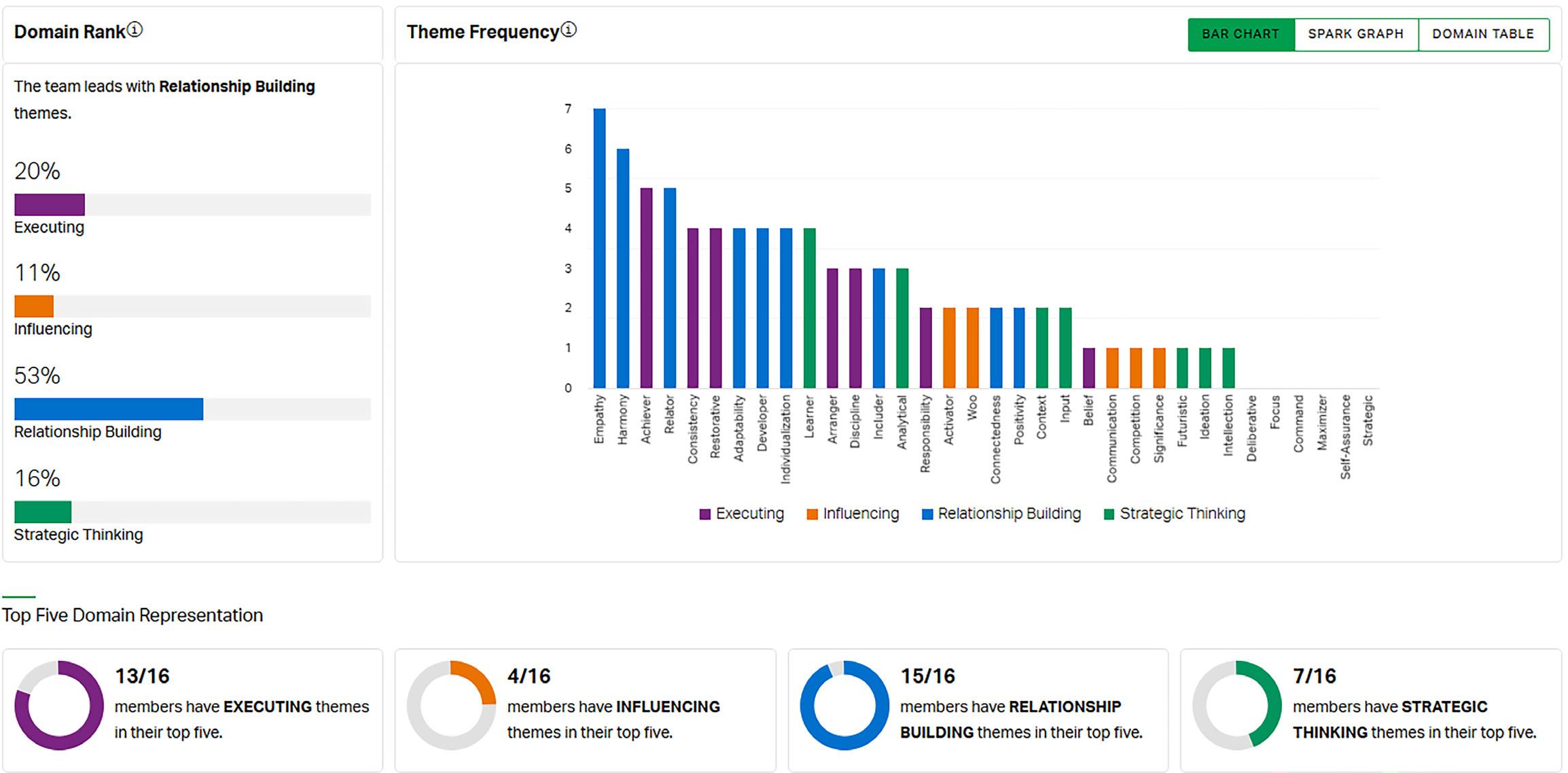Click the green Learner bar
The width and height of the screenshot is (1568, 773).
(x=809, y=308)
